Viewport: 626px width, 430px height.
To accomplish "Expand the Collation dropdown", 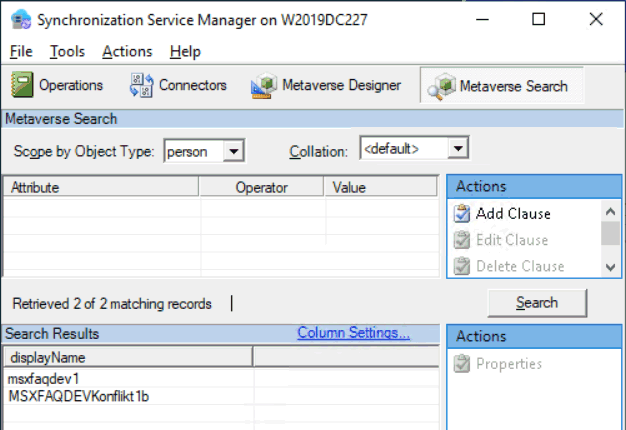I will 457,149.
